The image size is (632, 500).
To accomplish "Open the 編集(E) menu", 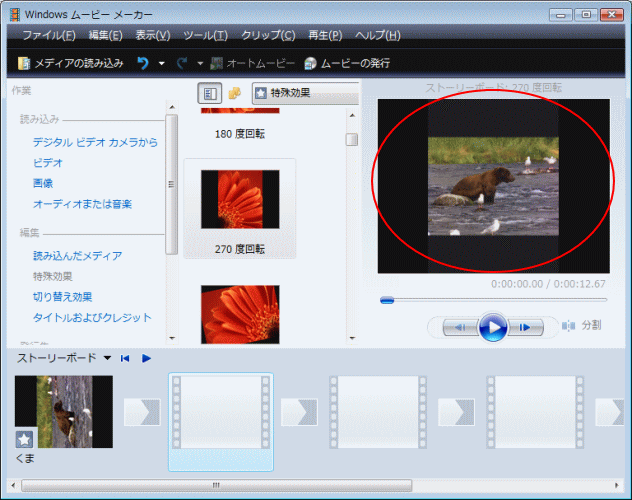I will point(105,35).
